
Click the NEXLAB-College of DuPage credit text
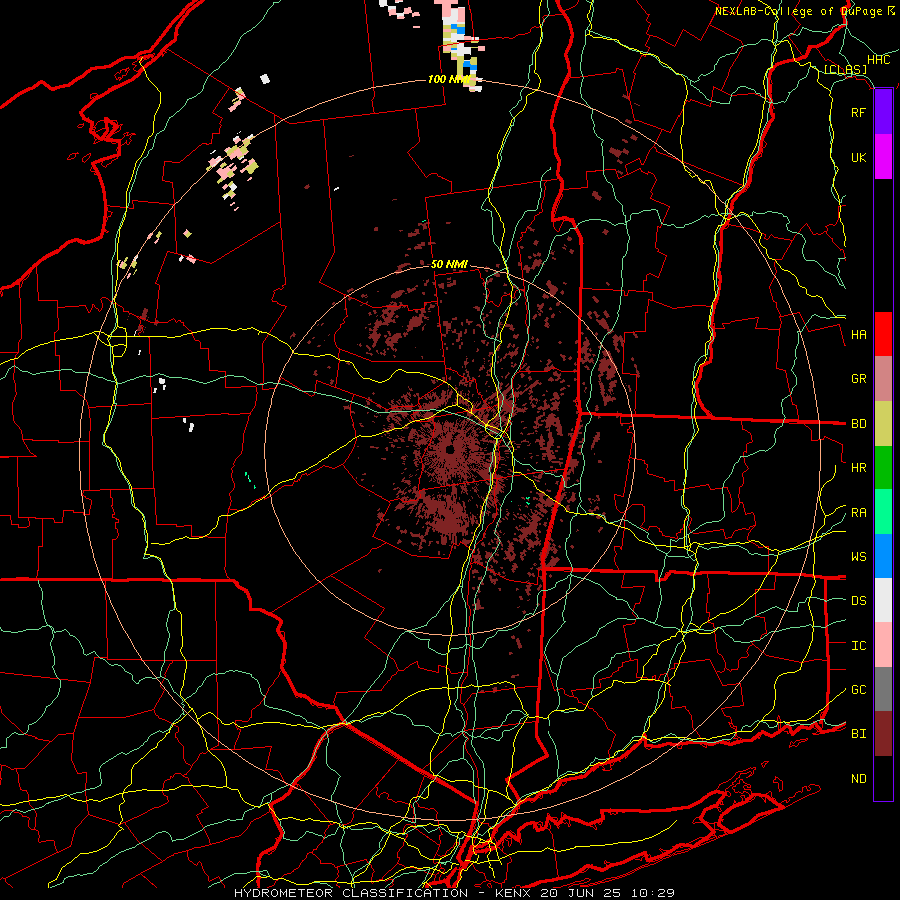point(805,11)
